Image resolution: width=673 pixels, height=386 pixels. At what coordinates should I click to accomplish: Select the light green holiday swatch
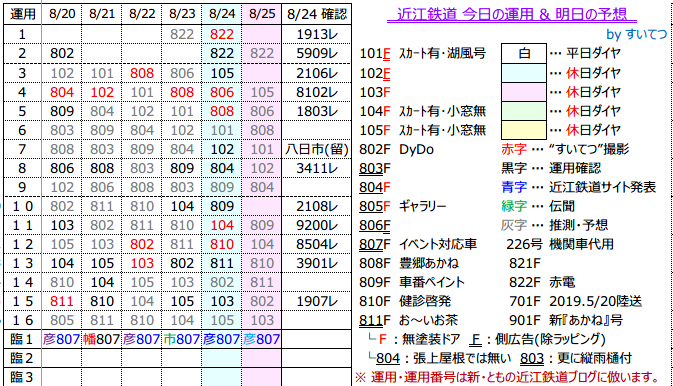tap(524, 111)
